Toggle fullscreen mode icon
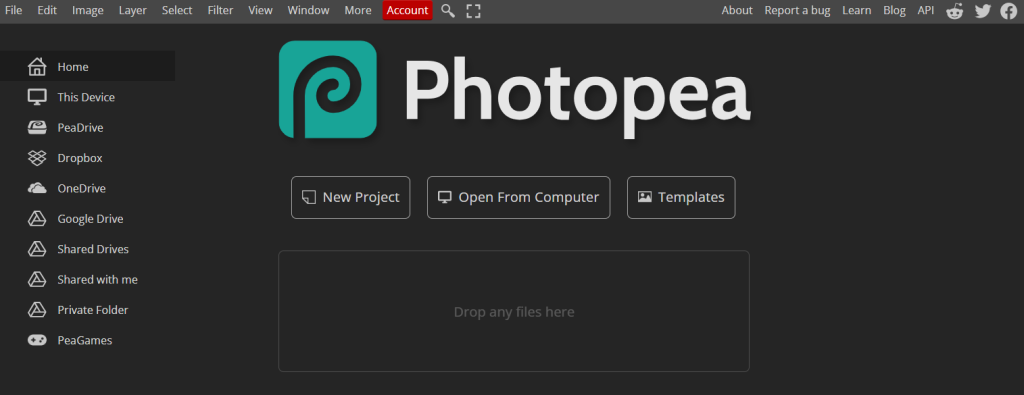Viewport: 1024px width, 395px height. (x=473, y=10)
